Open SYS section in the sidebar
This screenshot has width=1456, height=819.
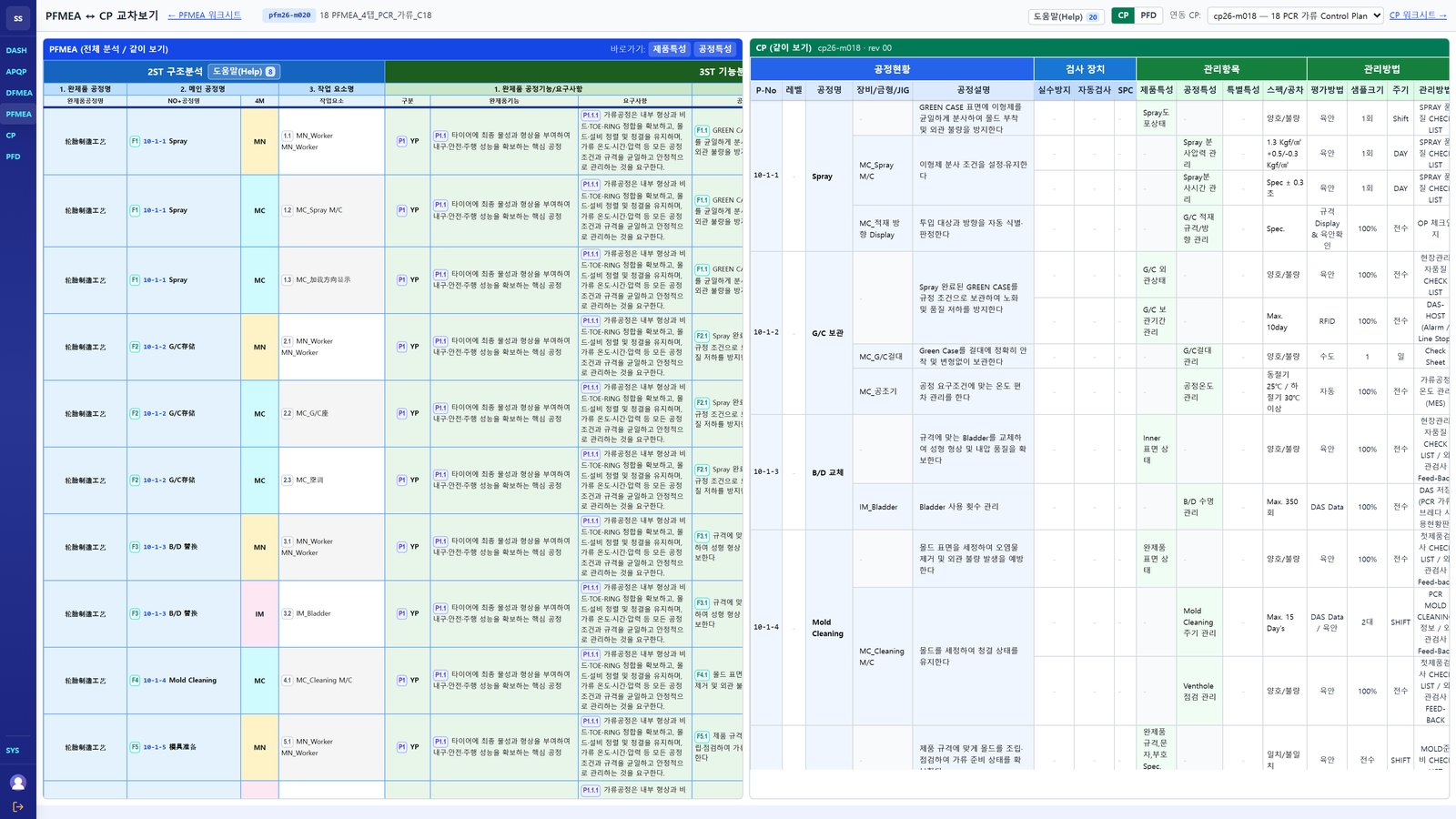coord(13,751)
